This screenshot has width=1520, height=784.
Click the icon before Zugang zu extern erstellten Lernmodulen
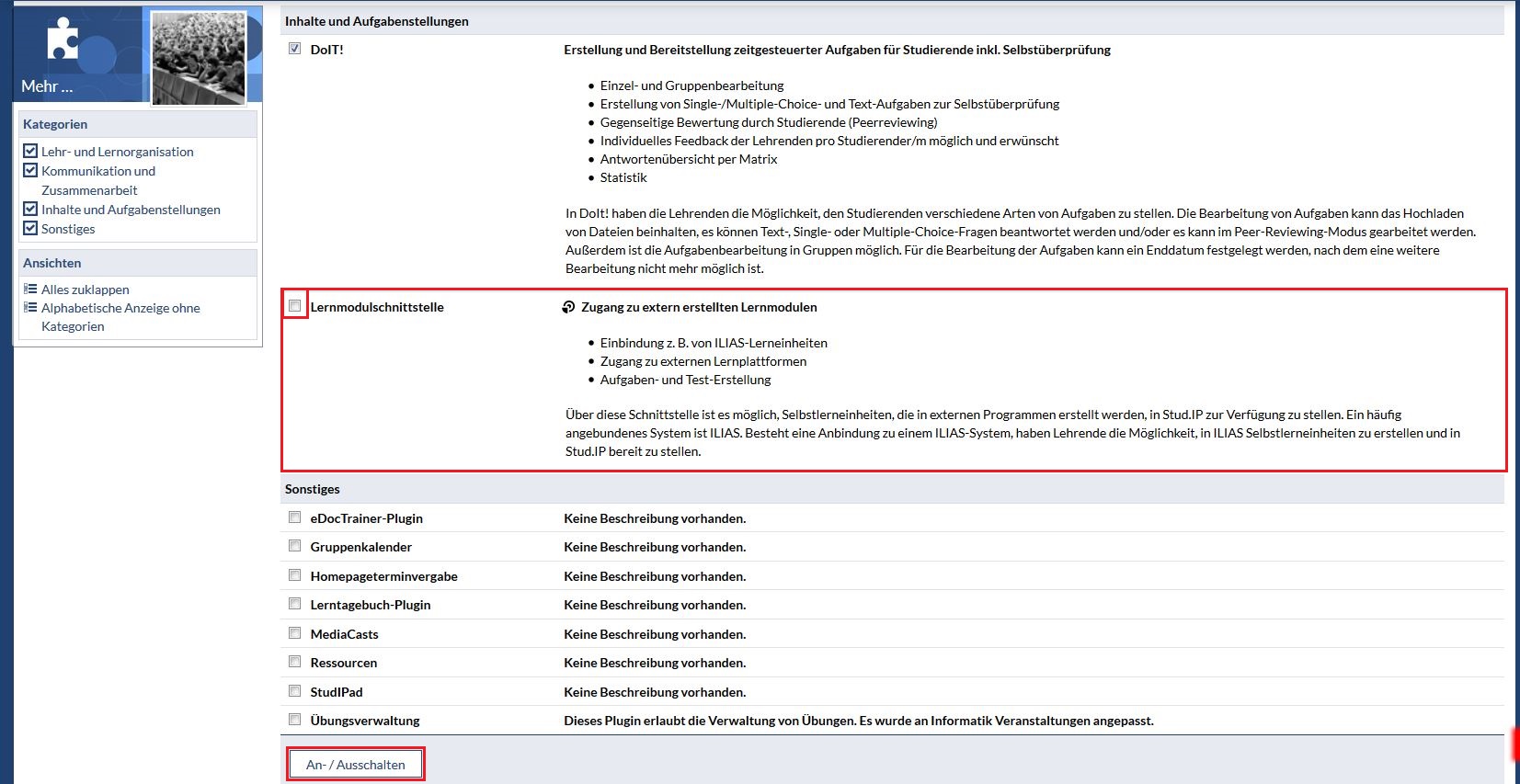pos(568,307)
